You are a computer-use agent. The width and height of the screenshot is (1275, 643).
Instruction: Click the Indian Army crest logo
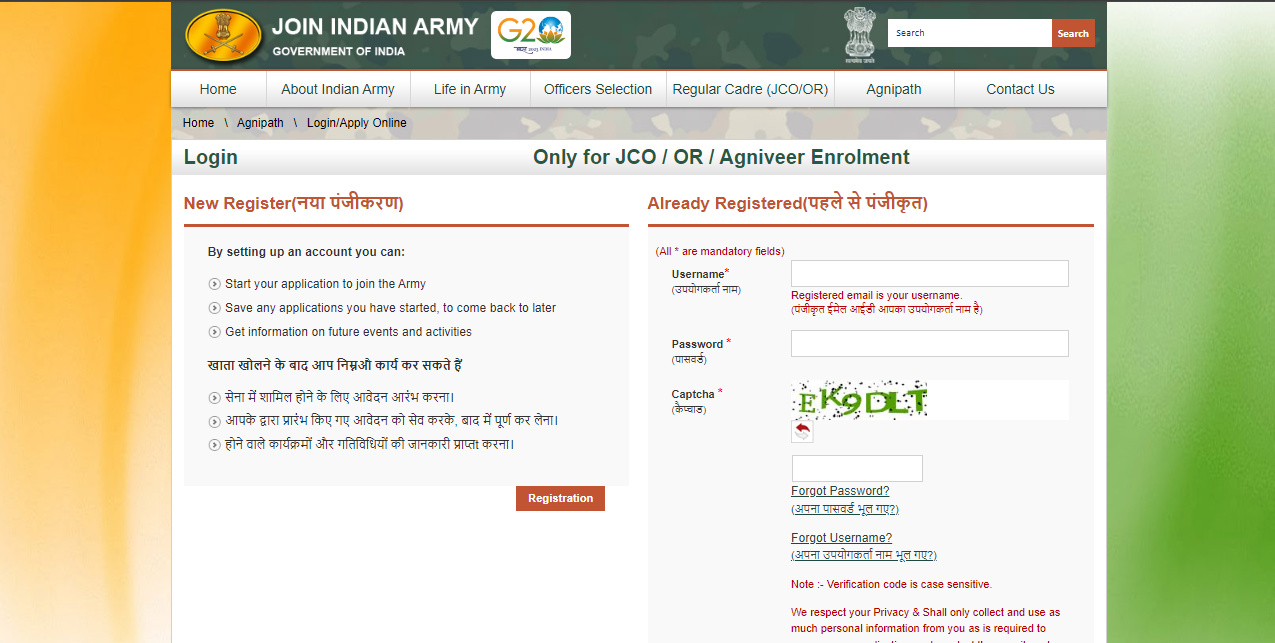[222, 35]
